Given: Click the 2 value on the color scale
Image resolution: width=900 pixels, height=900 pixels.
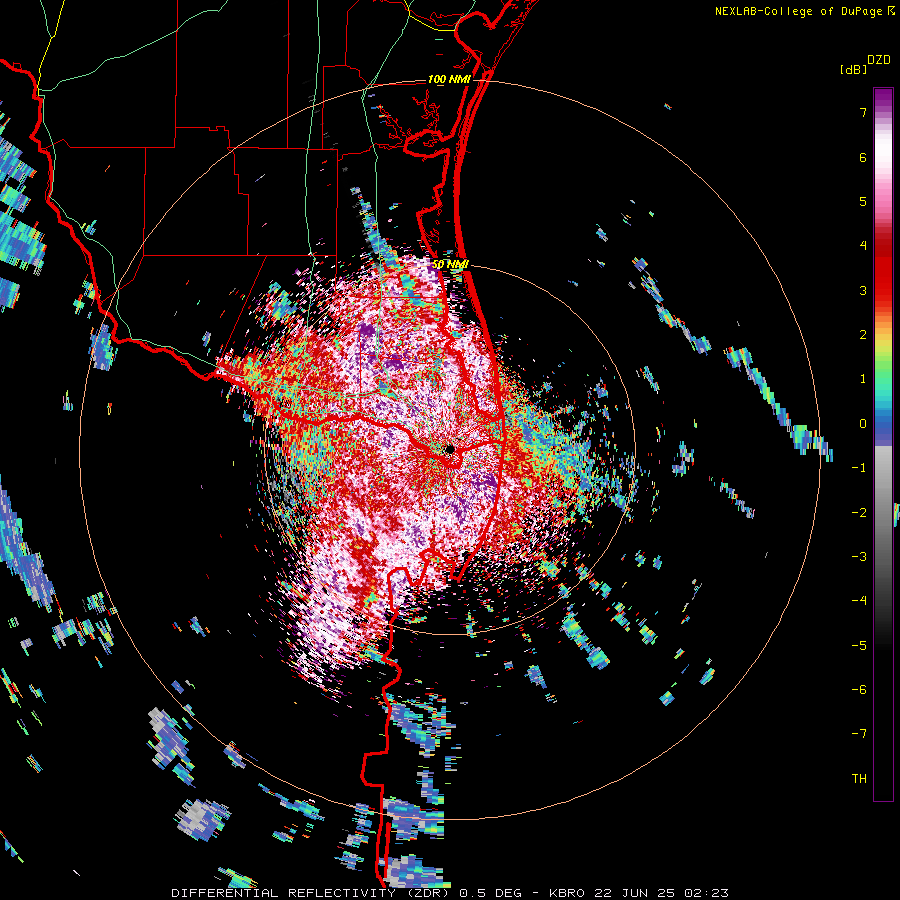Looking at the screenshot, I should 863,335.
